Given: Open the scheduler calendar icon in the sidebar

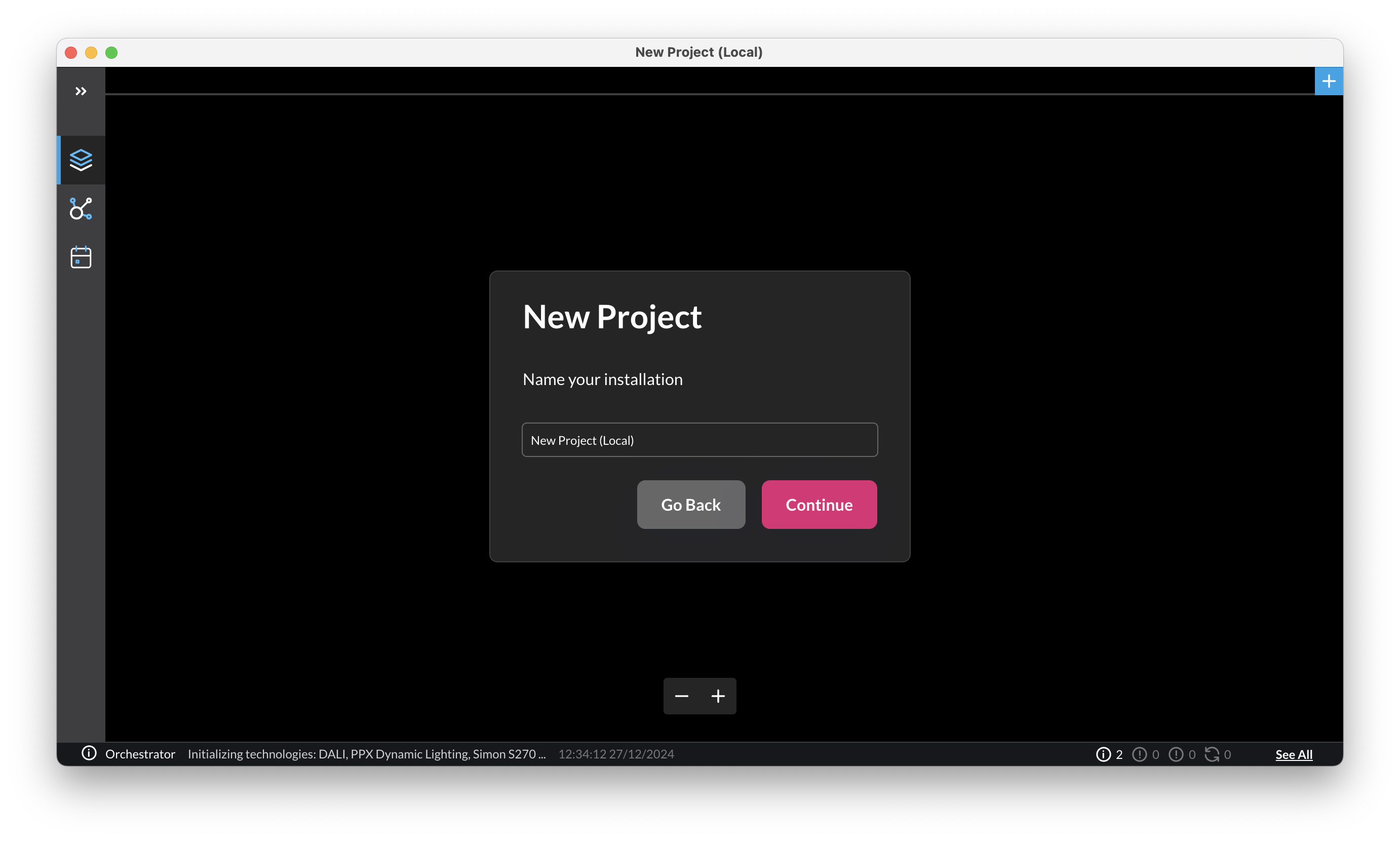Looking at the screenshot, I should pos(81,257).
